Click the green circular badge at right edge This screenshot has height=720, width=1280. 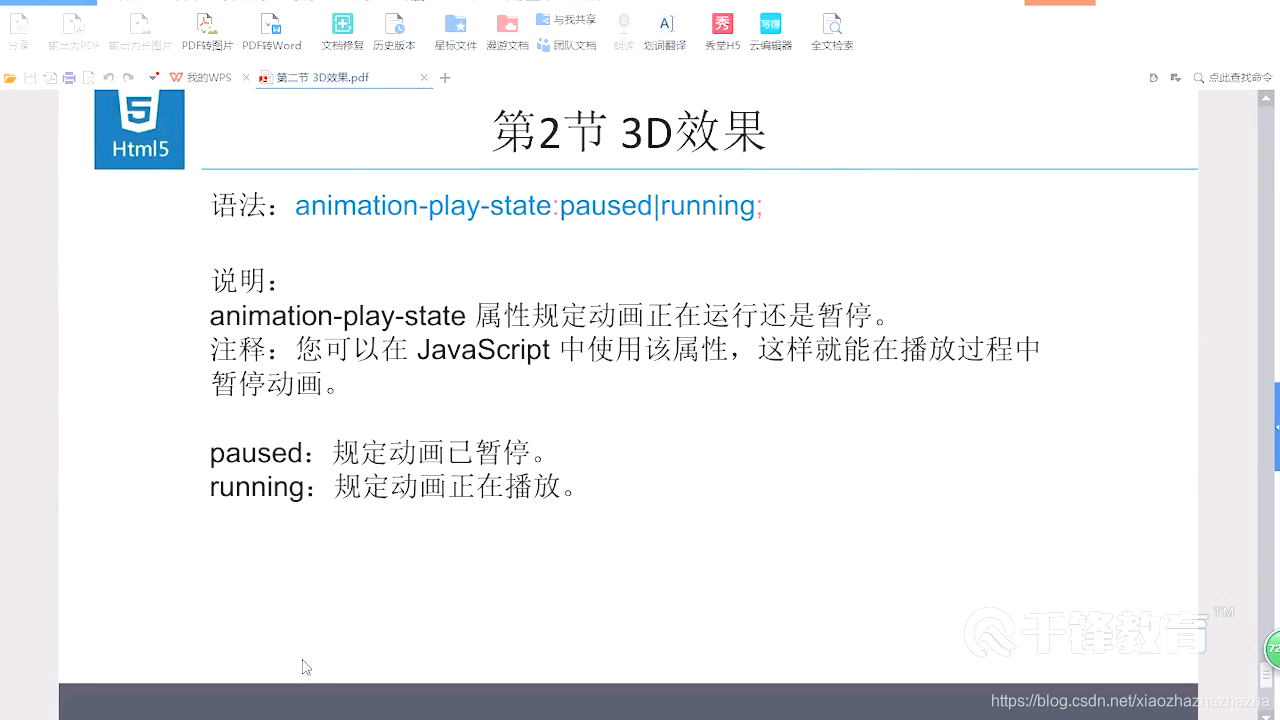pyautogui.click(x=1273, y=649)
